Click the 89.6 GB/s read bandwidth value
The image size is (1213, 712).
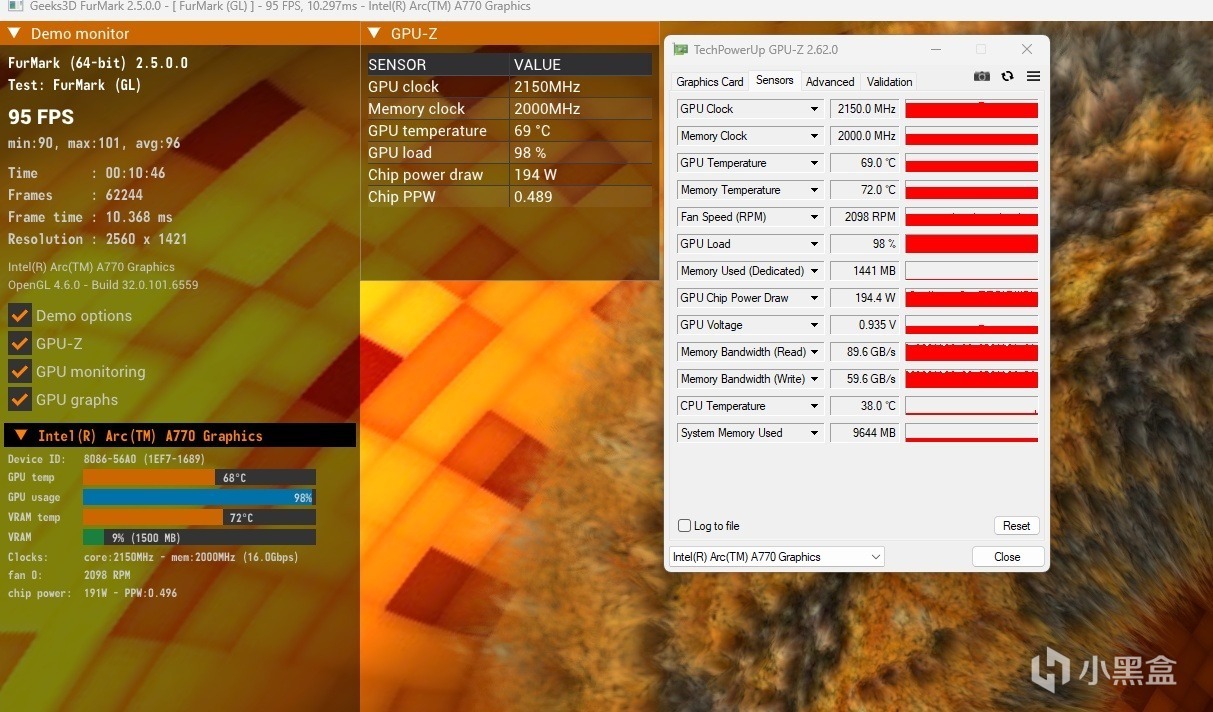864,352
